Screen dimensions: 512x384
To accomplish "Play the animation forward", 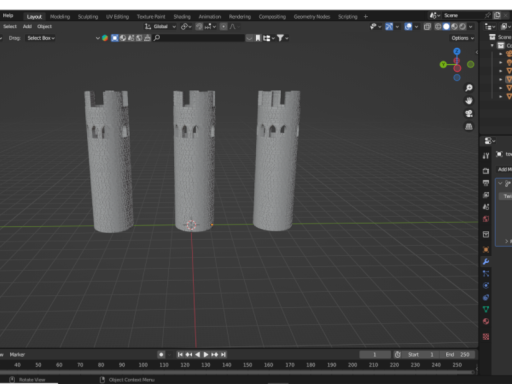I will pos(206,355).
